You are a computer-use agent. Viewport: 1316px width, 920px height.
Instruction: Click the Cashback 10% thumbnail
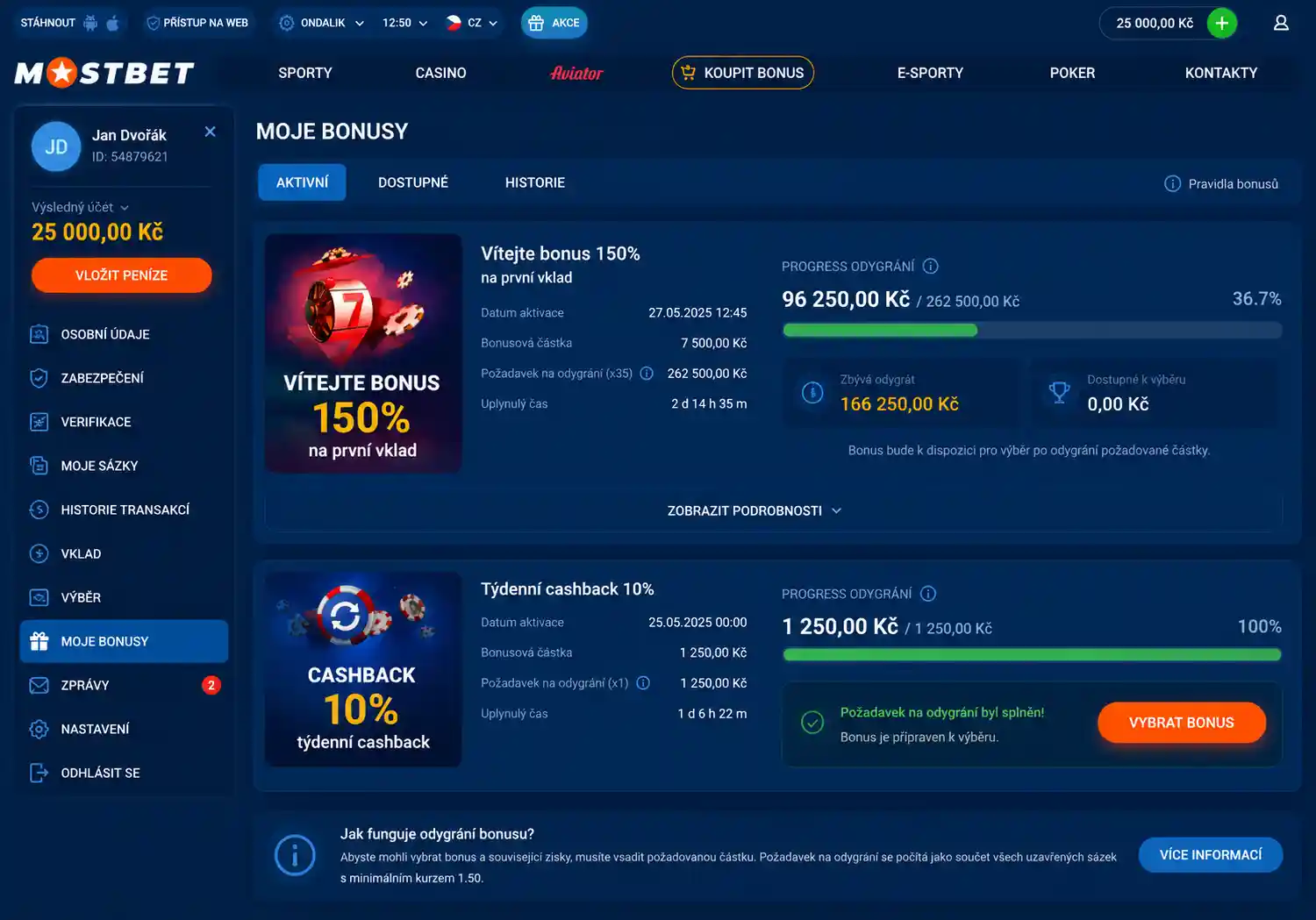click(x=363, y=669)
